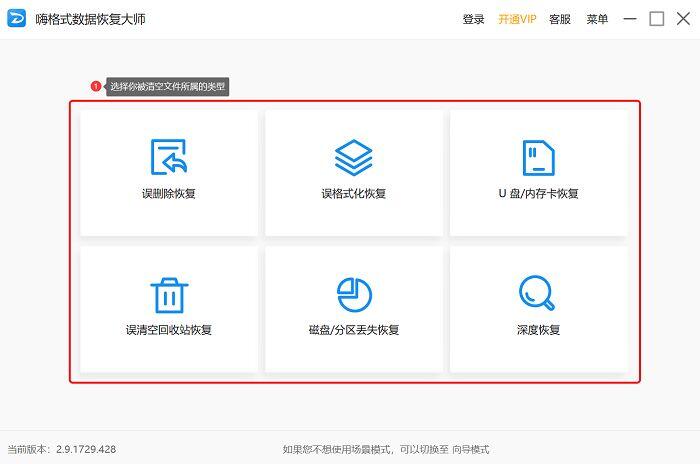Viewport: 700px width, 464px height.
Task: Click the app logo in title bar
Action: tap(17, 19)
